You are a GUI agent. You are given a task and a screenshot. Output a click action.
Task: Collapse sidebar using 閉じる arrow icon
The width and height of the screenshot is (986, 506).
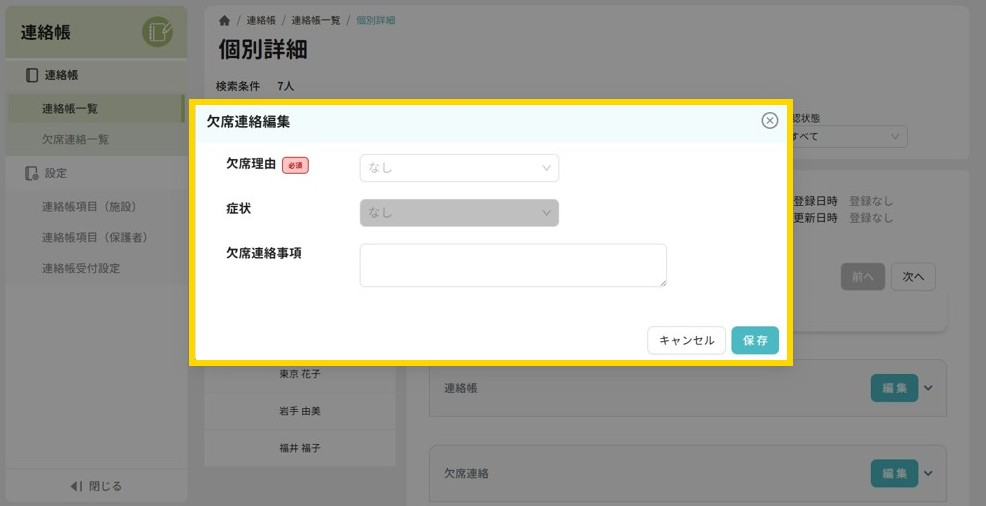pos(76,486)
